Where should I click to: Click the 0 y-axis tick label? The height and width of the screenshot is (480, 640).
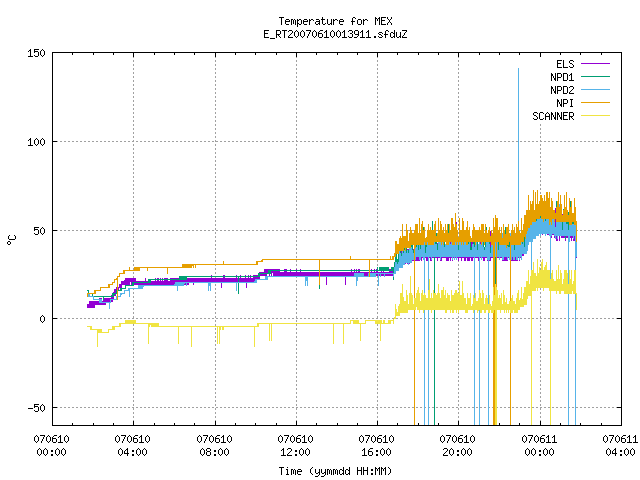click(x=42, y=319)
